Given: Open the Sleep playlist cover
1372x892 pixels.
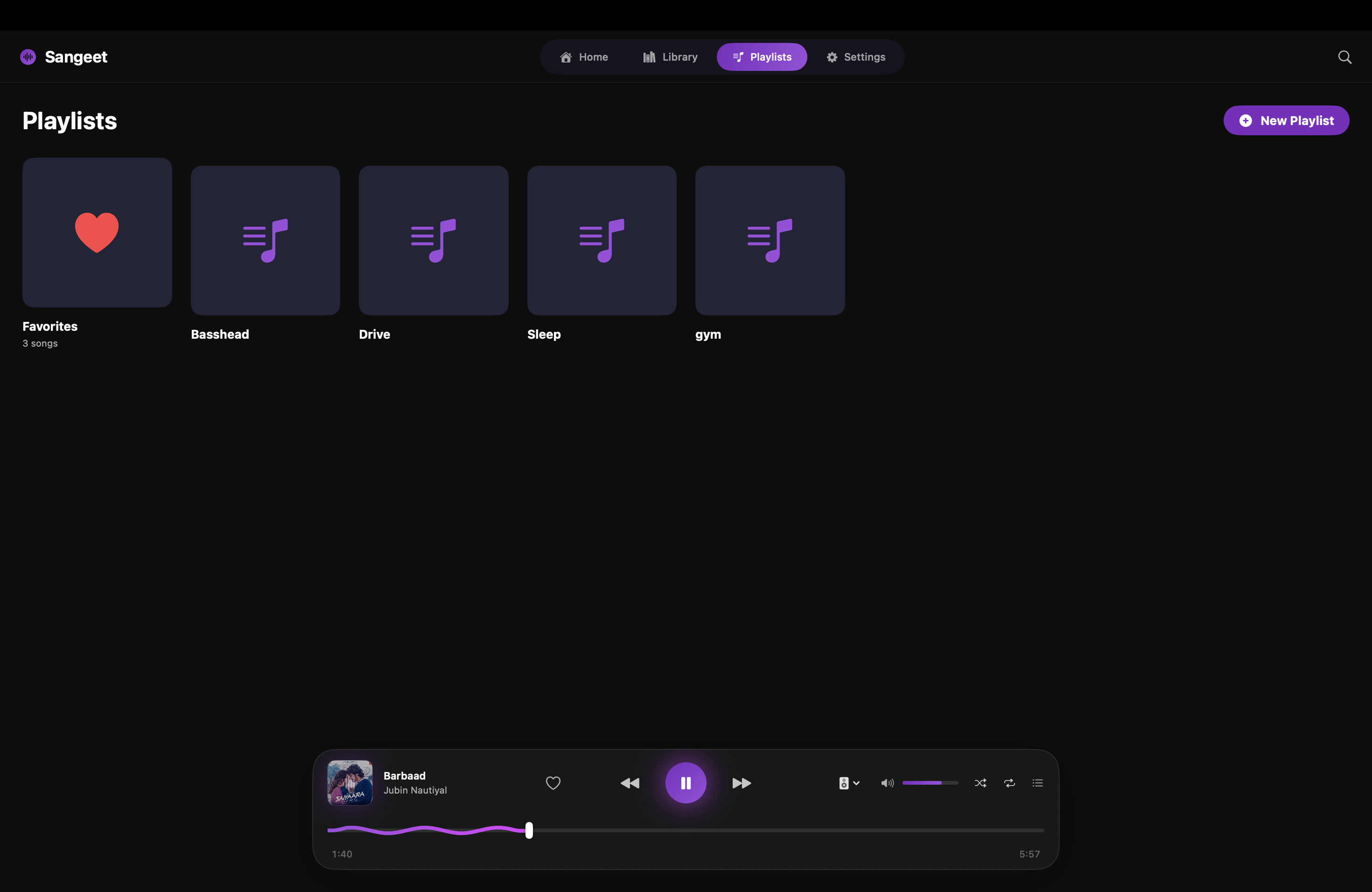Looking at the screenshot, I should 602,240.
